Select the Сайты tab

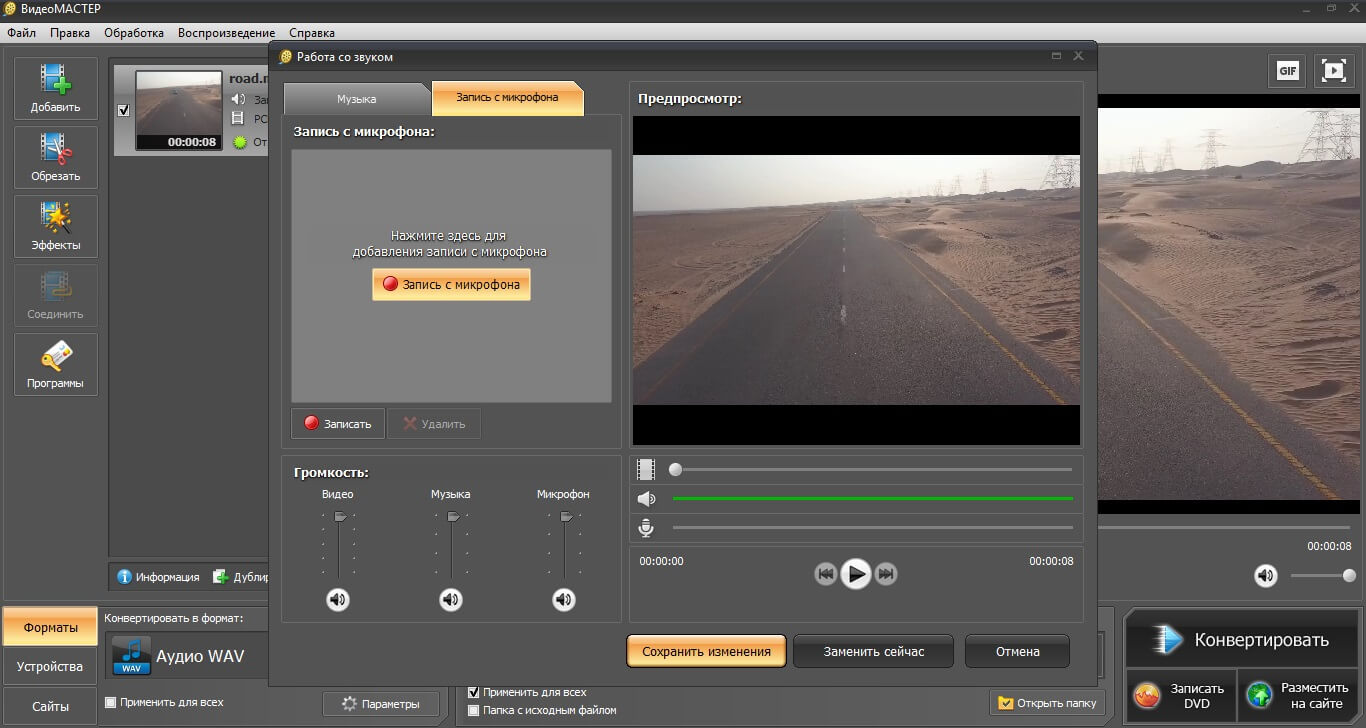coord(51,706)
